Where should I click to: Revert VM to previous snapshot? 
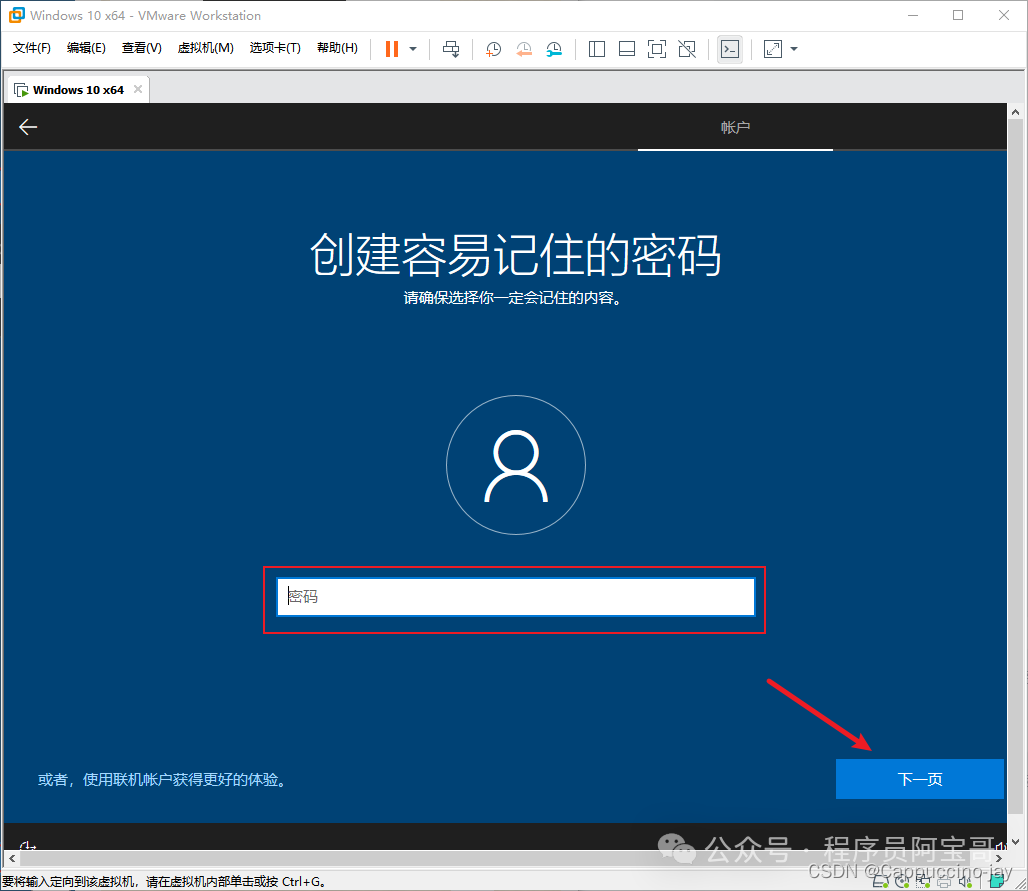[524, 49]
